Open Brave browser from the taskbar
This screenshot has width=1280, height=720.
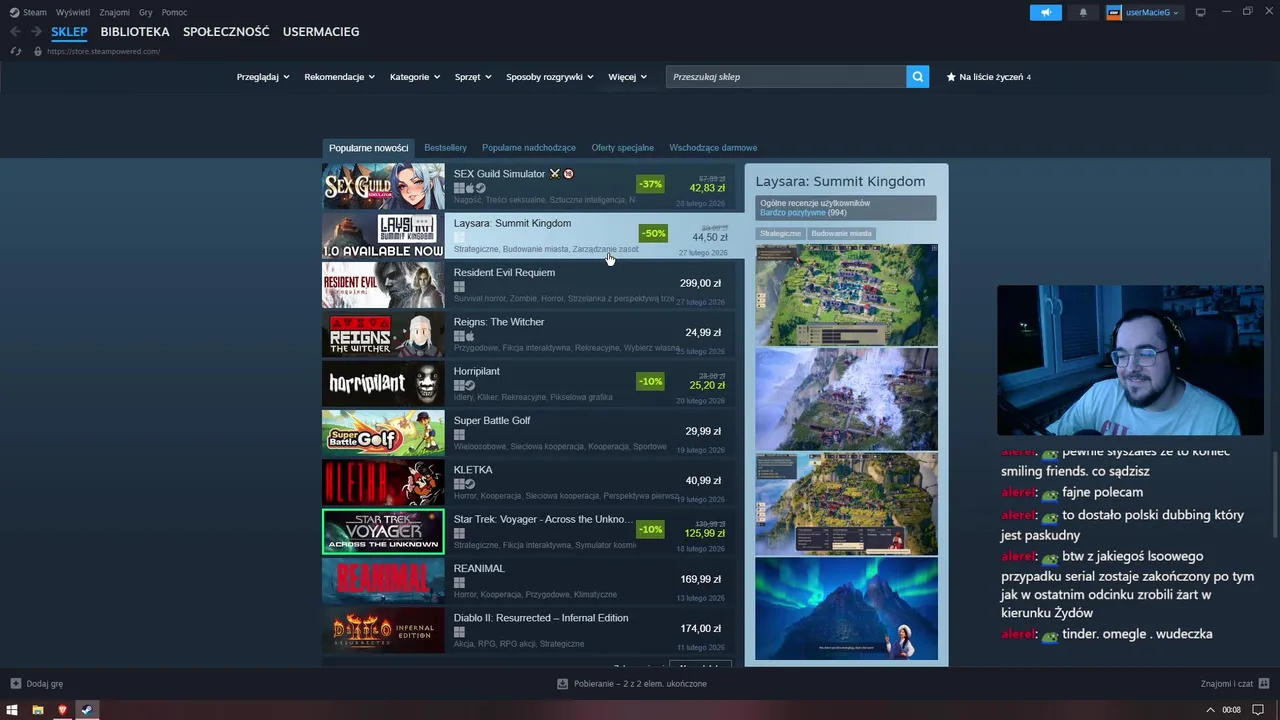point(62,710)
